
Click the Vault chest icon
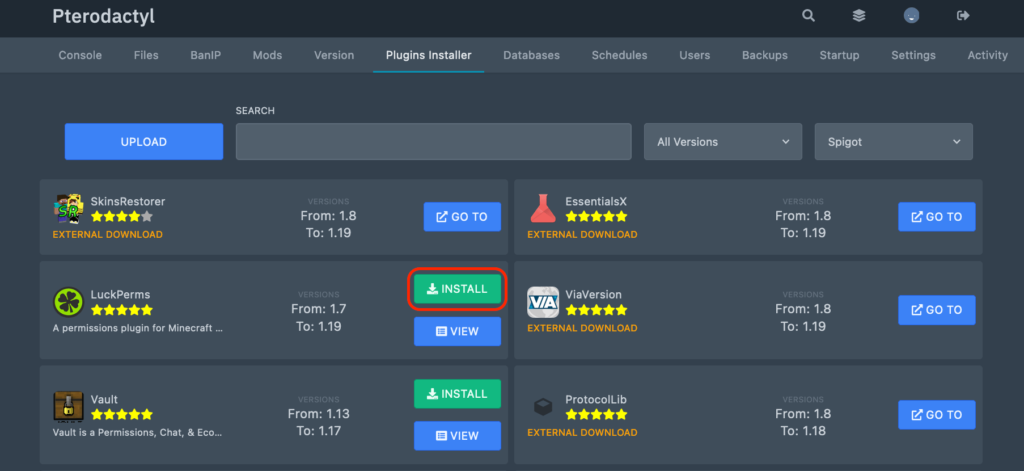68,407
